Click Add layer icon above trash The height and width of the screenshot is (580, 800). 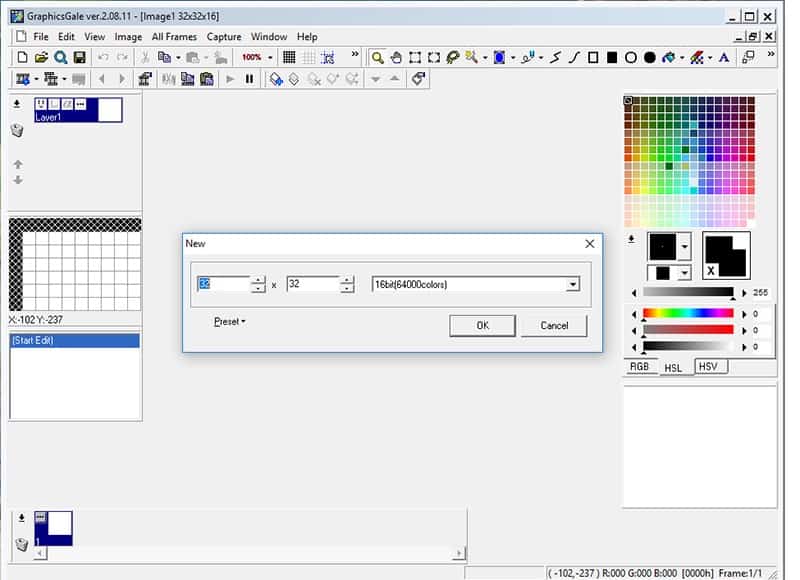tap(17, 104)
